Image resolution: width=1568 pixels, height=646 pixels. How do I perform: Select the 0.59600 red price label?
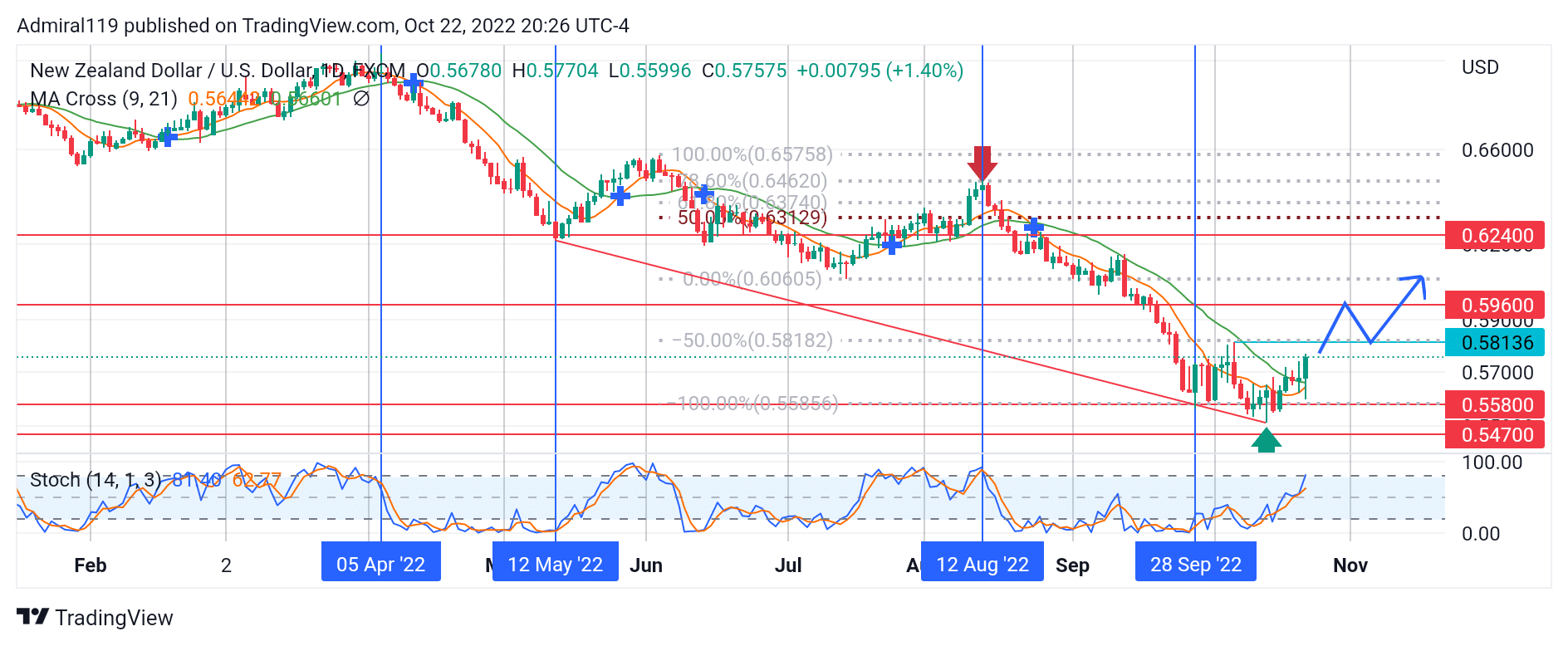click(1495, 305)
